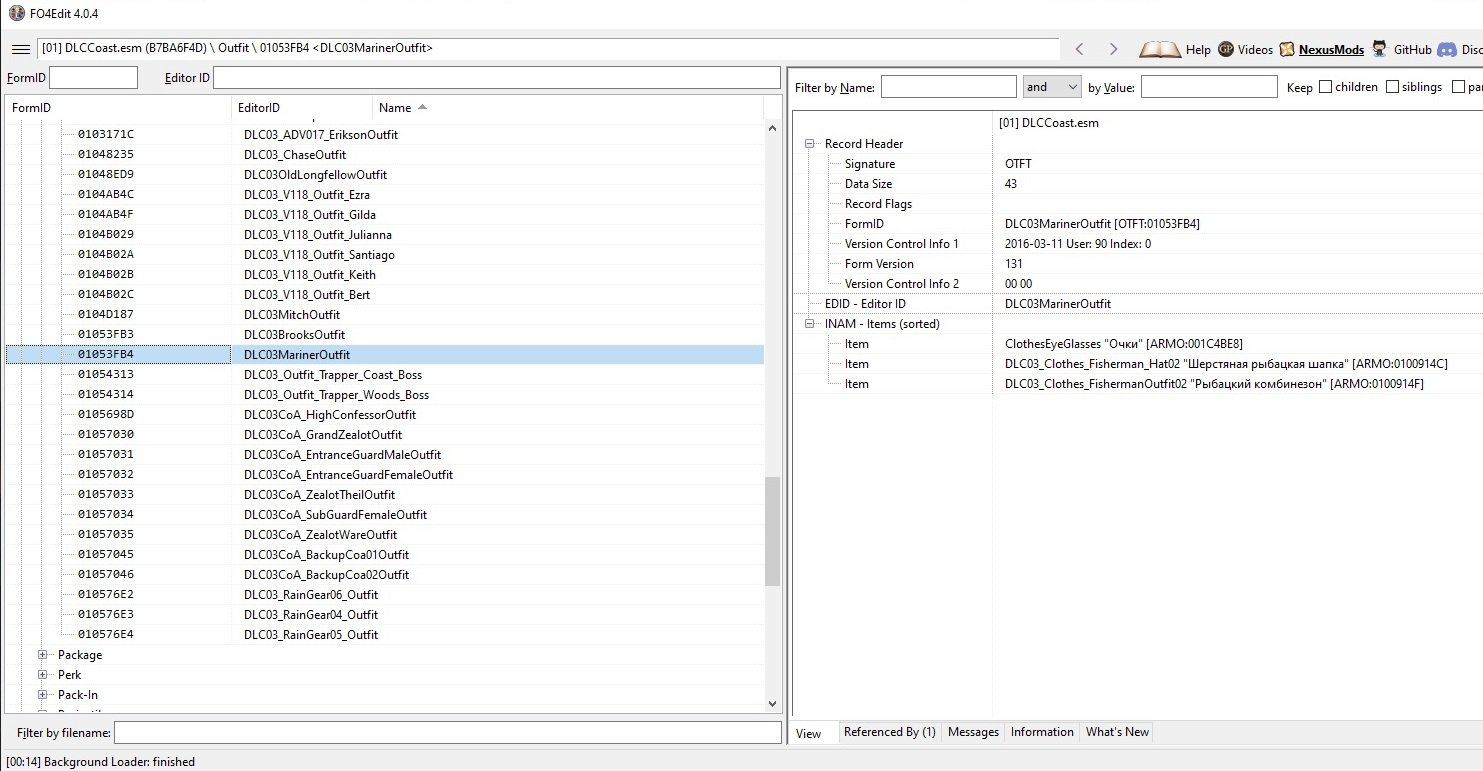The width and height of the screenshot is (1483, 771).
Task: Enable the Keep siblings checkbox
Action: pyautogui.click(x=1392, y=87)
